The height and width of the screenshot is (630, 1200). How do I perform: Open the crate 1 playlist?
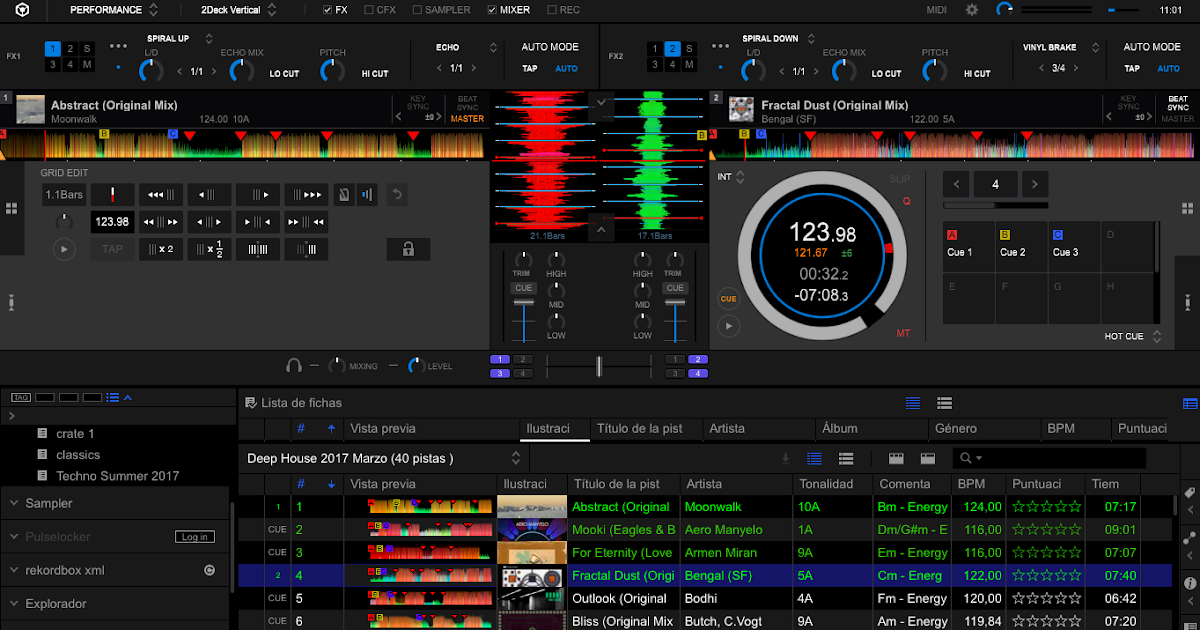[75, 434]
